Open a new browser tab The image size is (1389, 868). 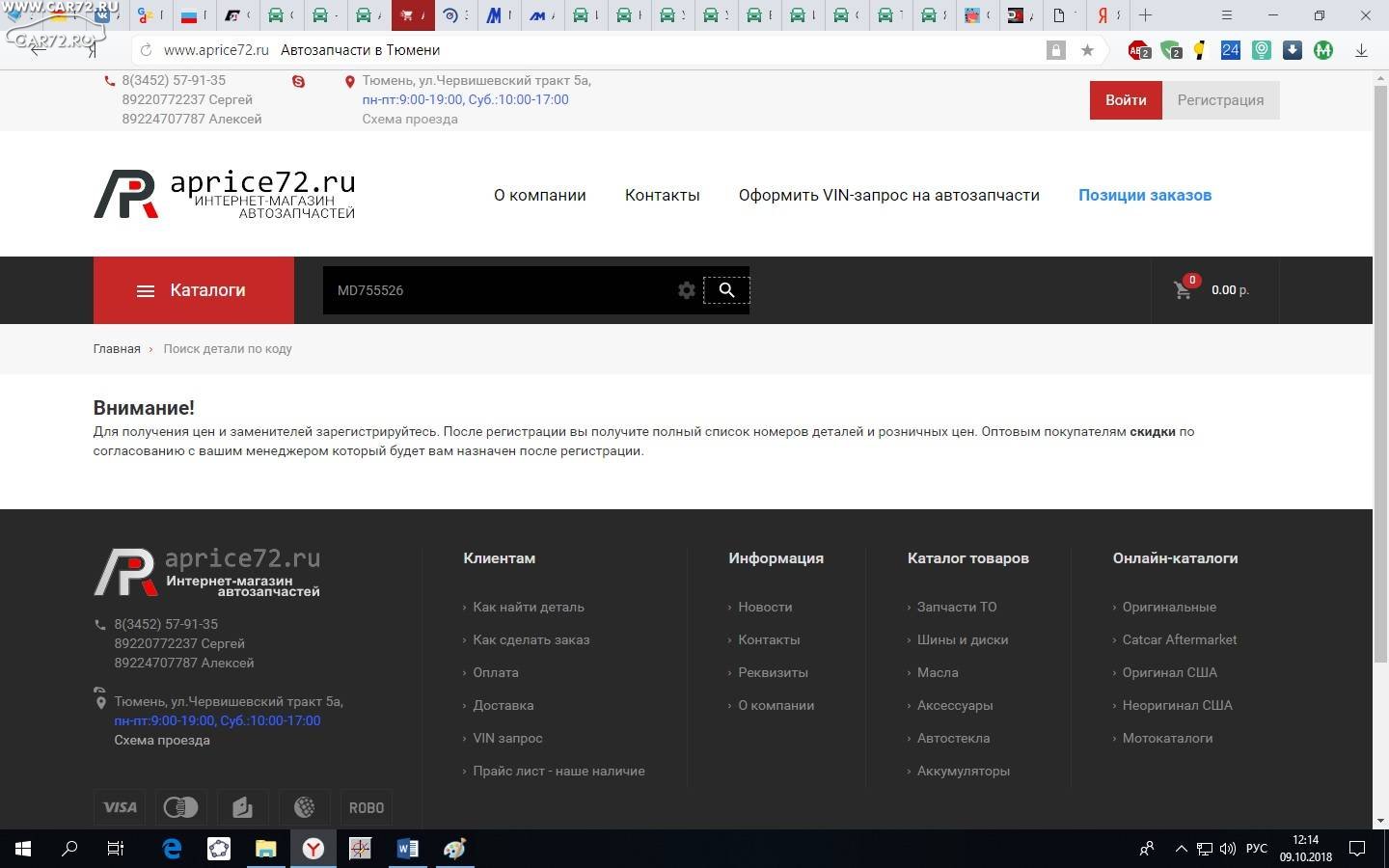(1145, 15)
